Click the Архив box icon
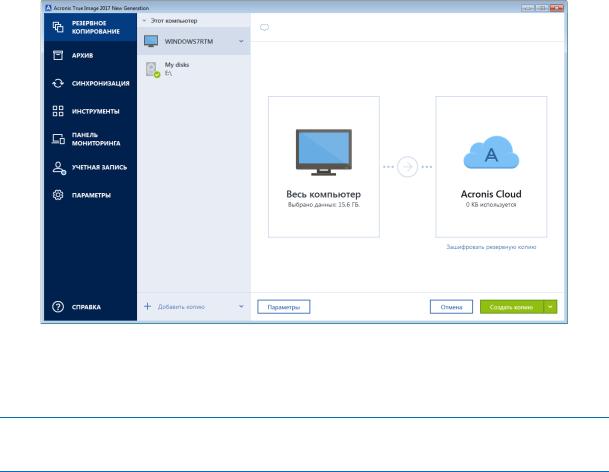 (x=58, y=55)
